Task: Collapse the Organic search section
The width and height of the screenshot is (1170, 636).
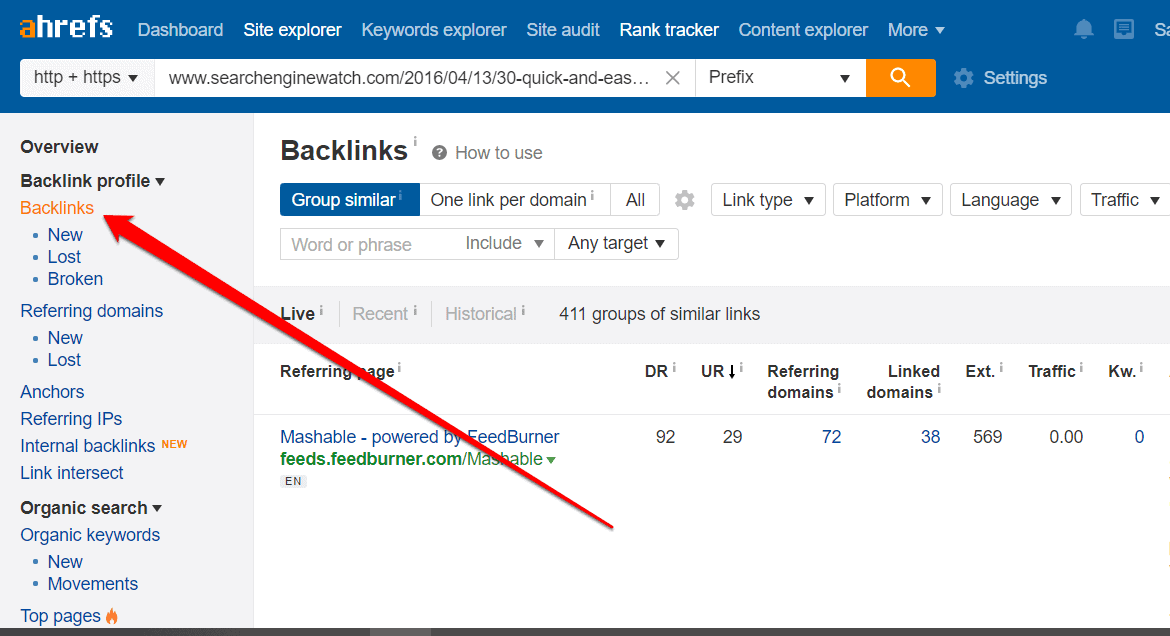Action: coord(91,508)
